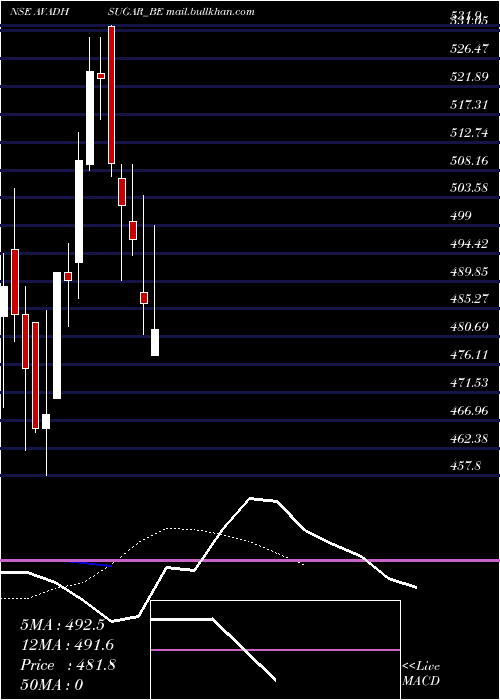Viewport: 500px width, 700px height.
Task: Click the tall white candle body reaching 508
Action: click(x=79, y=212)
